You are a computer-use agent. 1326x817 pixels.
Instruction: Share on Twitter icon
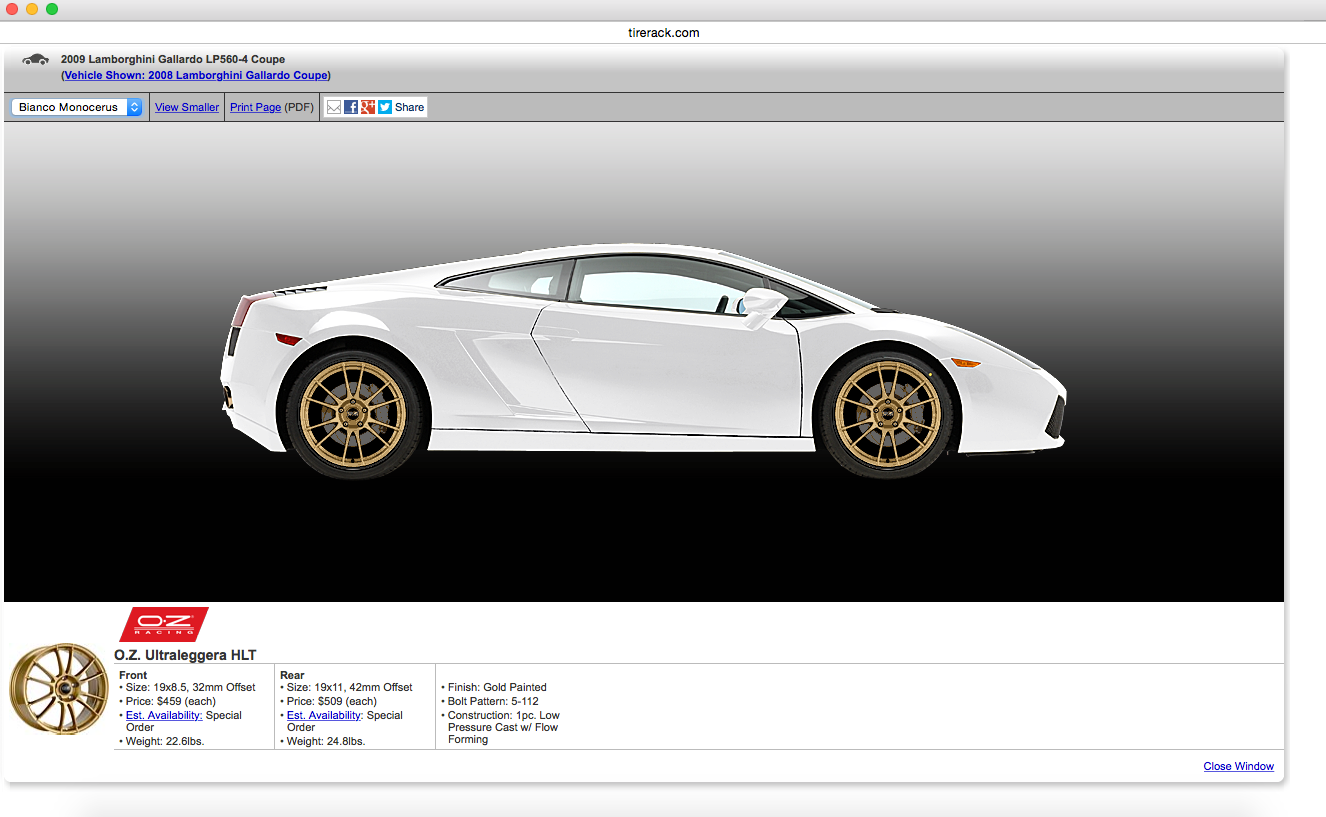click(385, 107)
